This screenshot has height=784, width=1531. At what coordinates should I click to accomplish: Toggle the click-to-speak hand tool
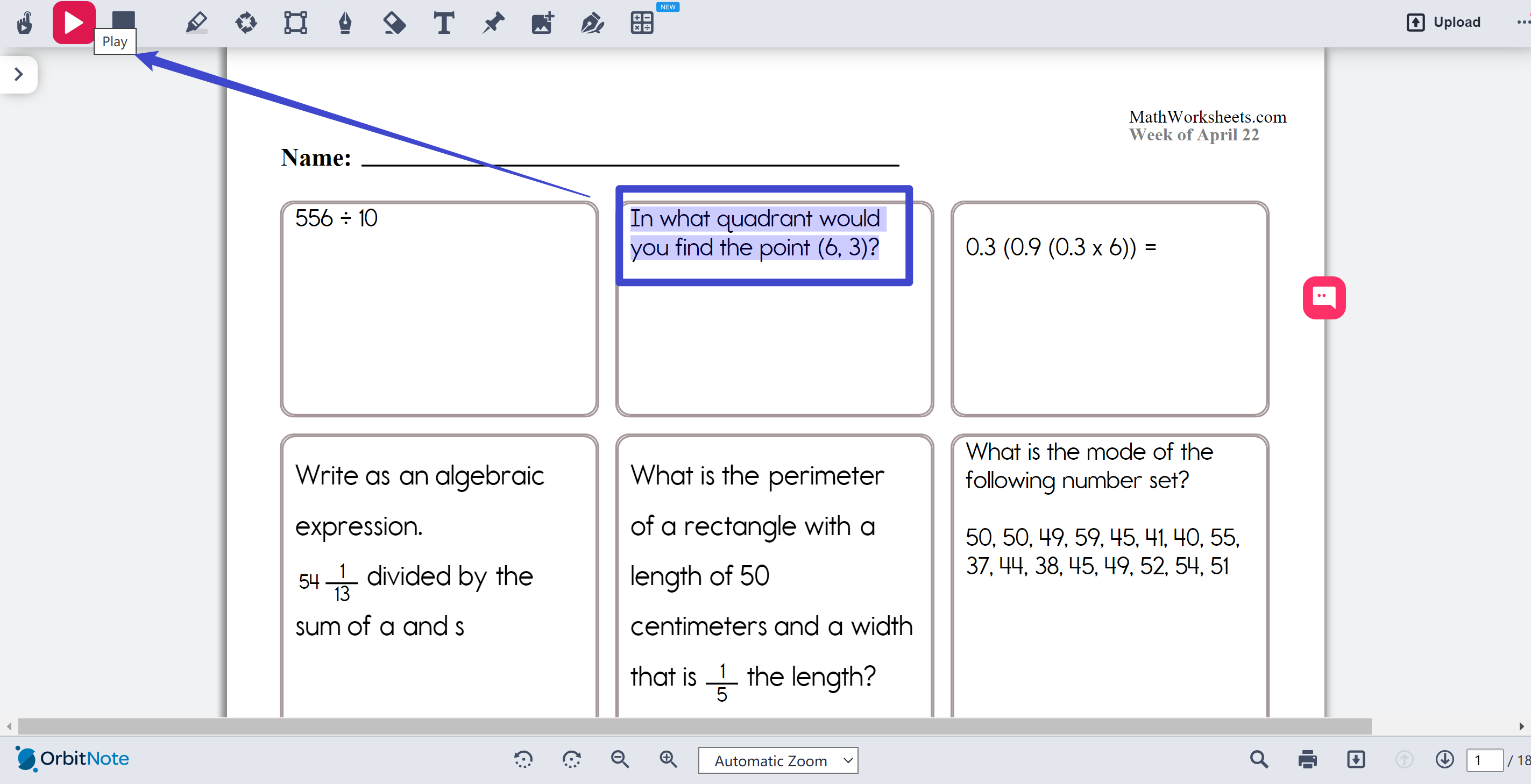24,23
